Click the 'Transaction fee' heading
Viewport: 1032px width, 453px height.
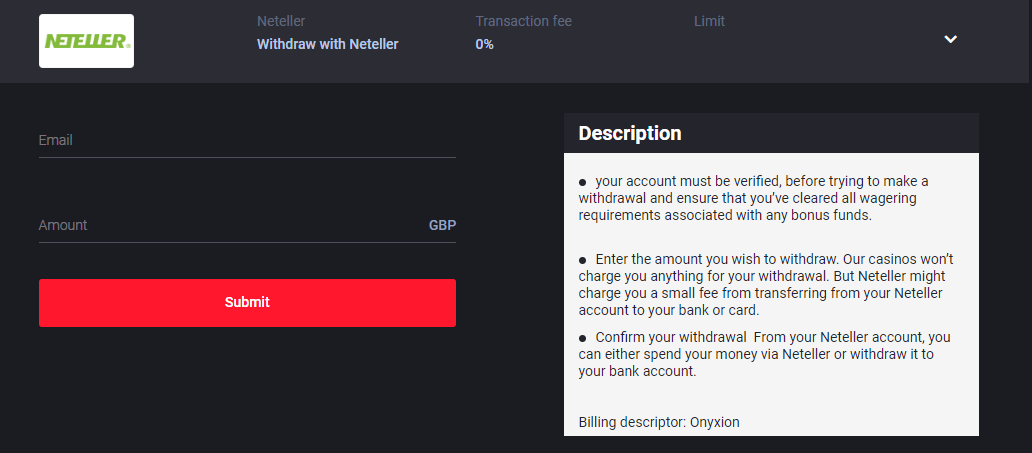point(523,21)
